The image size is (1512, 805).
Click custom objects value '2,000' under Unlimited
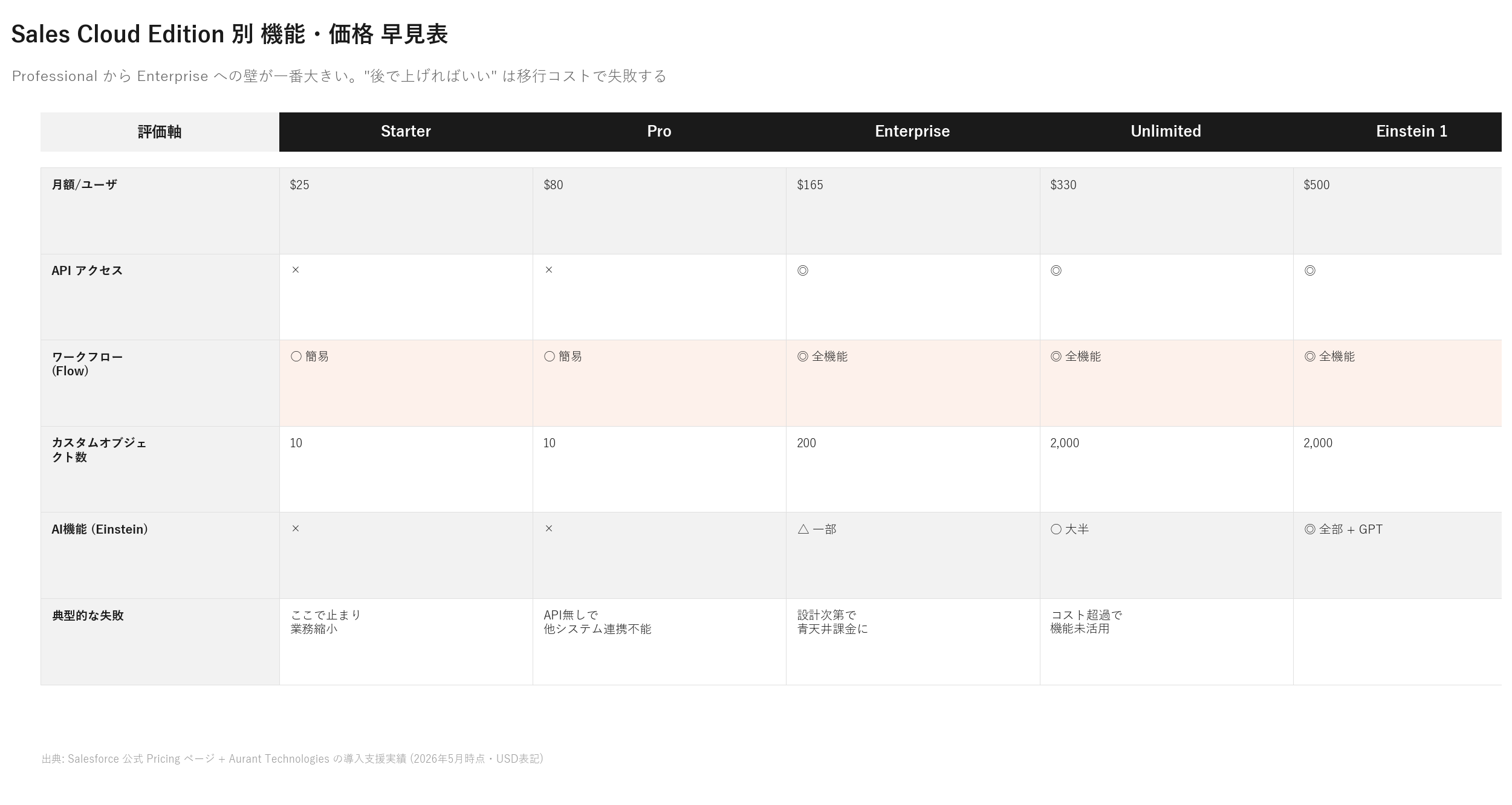1065,443
